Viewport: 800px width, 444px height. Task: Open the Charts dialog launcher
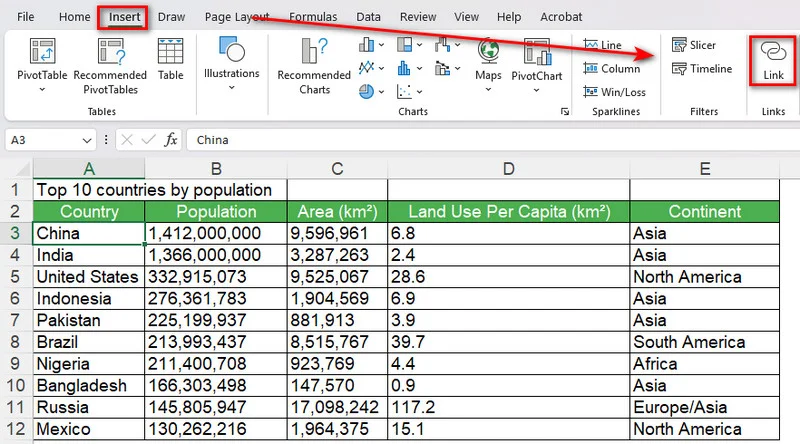pyautogui.click(x=565, y=111)
